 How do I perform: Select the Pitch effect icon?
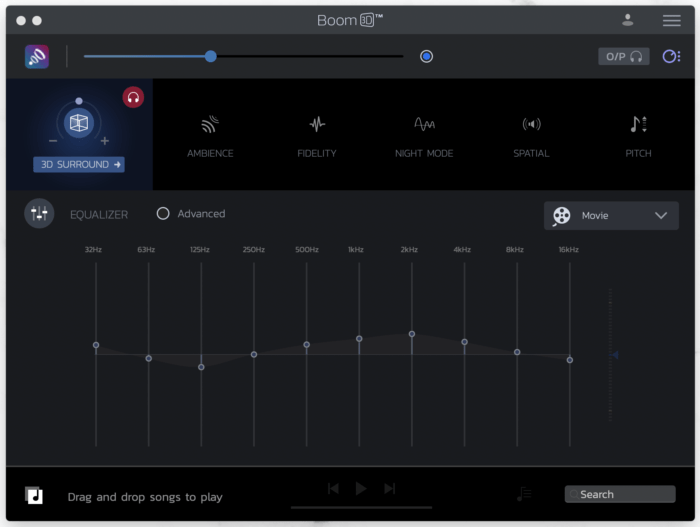click(x=638, y=125)
